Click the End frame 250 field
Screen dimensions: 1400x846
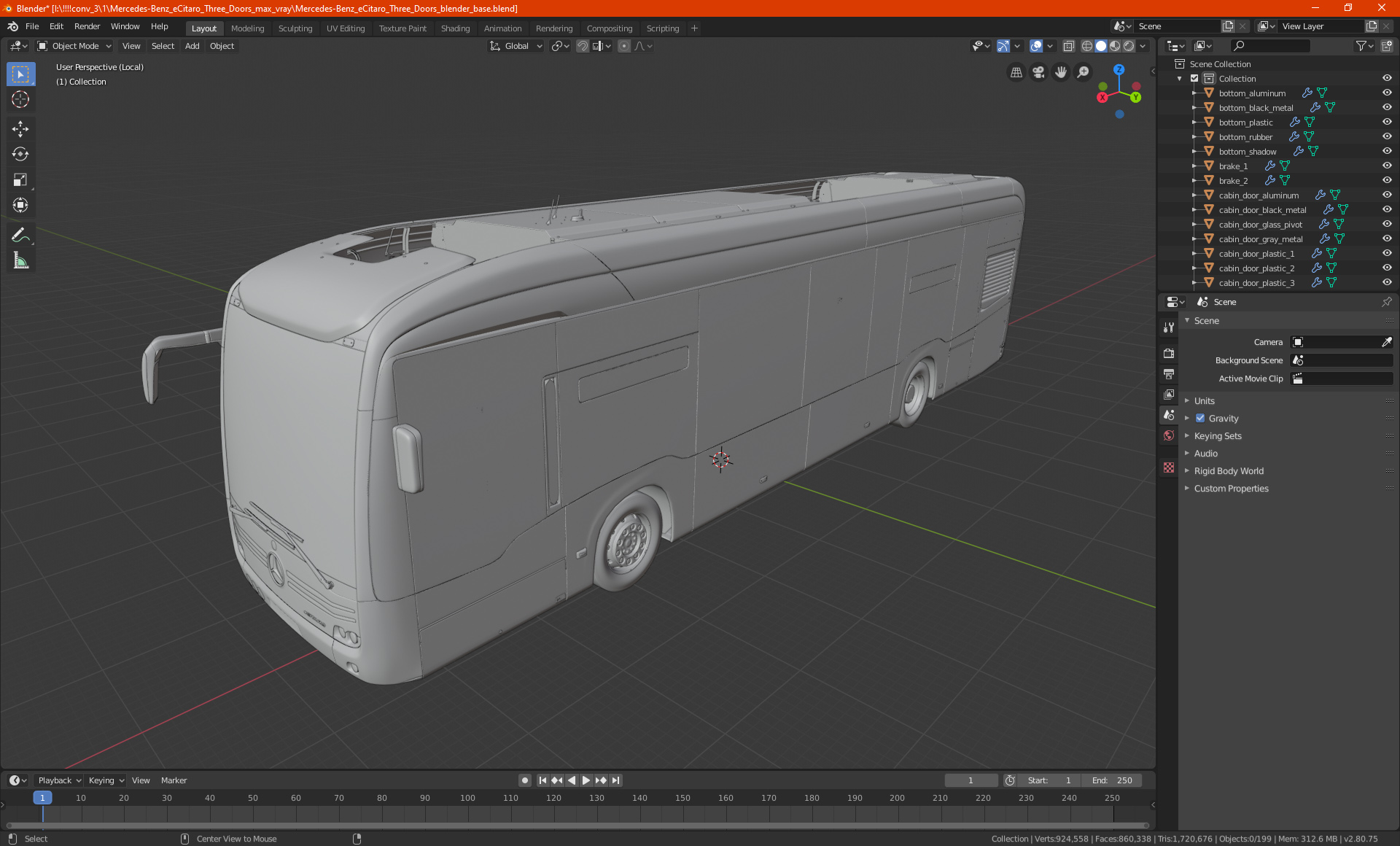tap(1112, 780)
